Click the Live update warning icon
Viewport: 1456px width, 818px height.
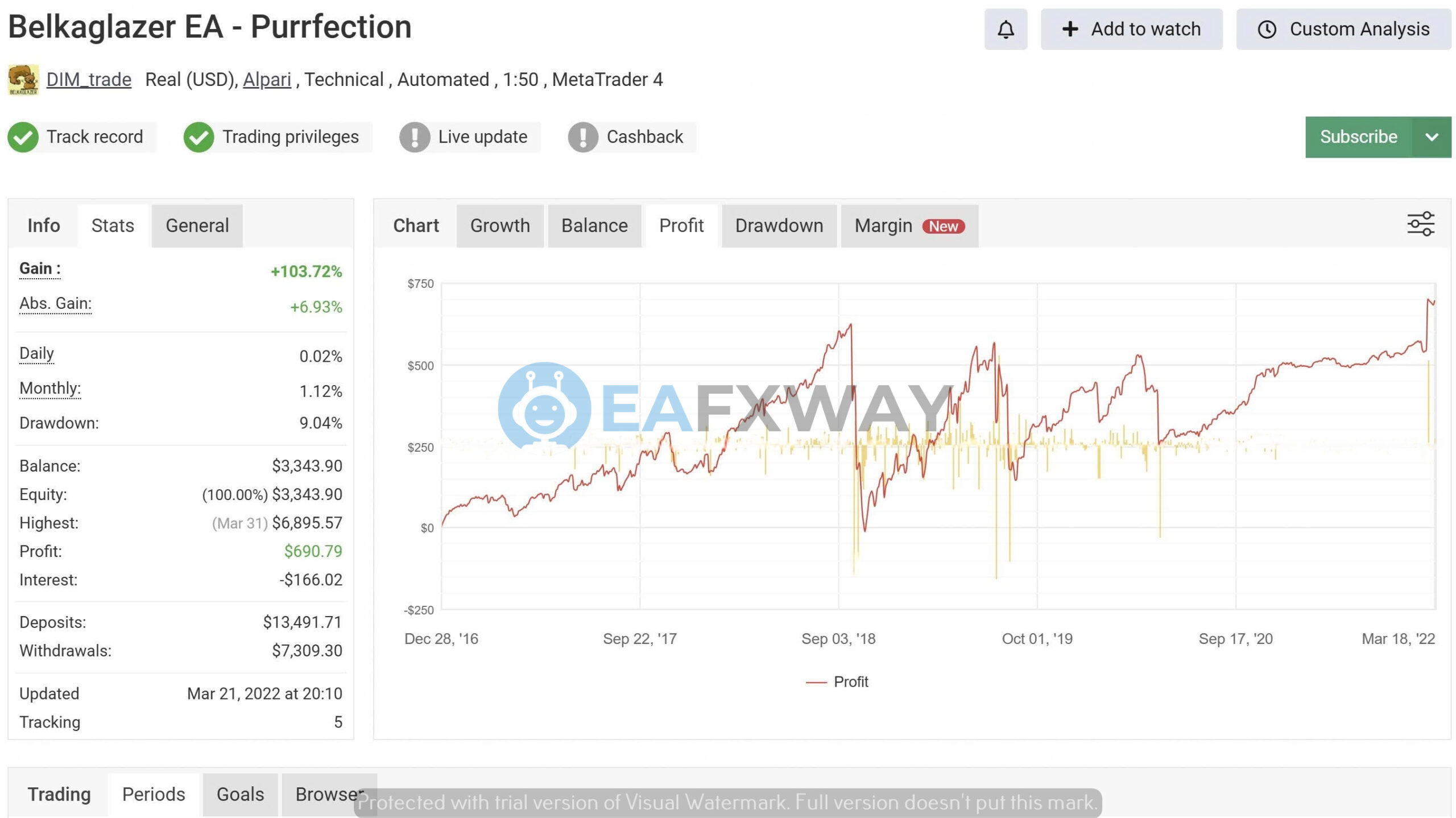415,137
